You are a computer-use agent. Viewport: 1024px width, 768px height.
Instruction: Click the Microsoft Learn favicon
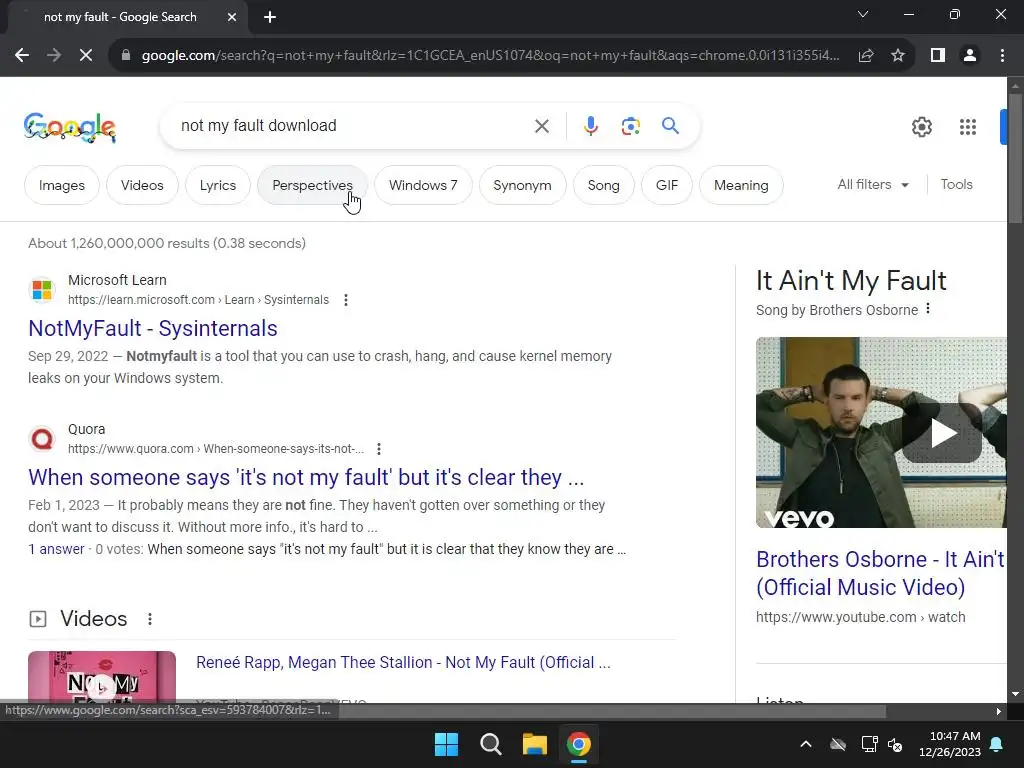[x=42, y=289]
